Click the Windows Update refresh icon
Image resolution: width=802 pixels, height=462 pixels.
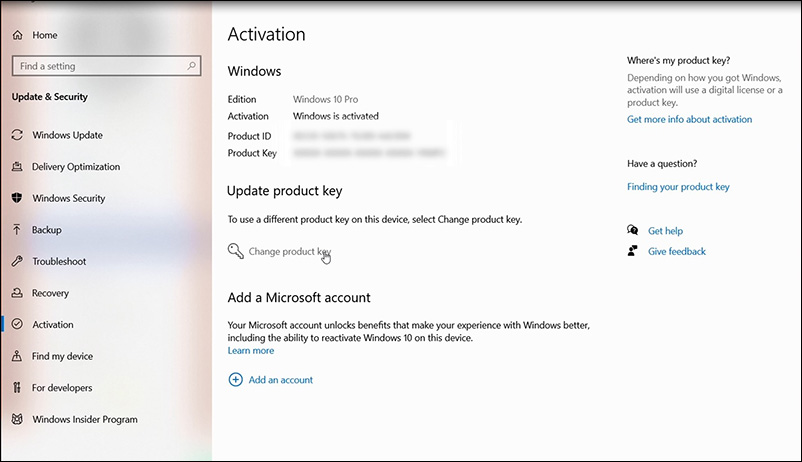click(17, 135)
